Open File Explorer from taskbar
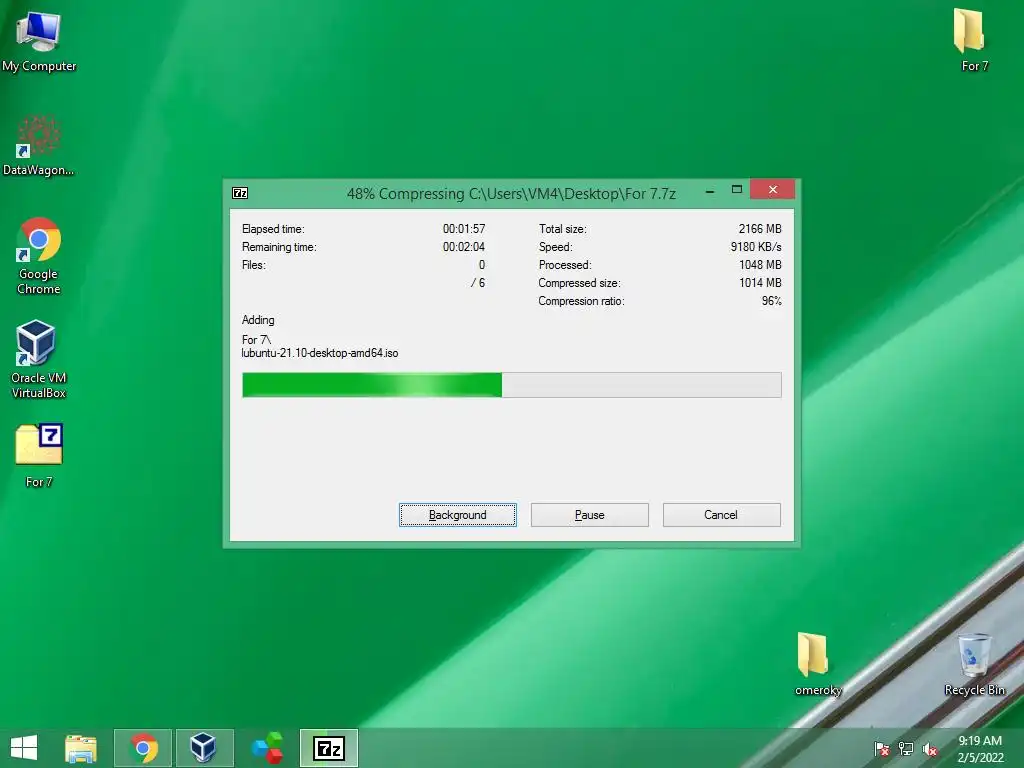The width and height of the screenshot is (1024, 768). 81,748
